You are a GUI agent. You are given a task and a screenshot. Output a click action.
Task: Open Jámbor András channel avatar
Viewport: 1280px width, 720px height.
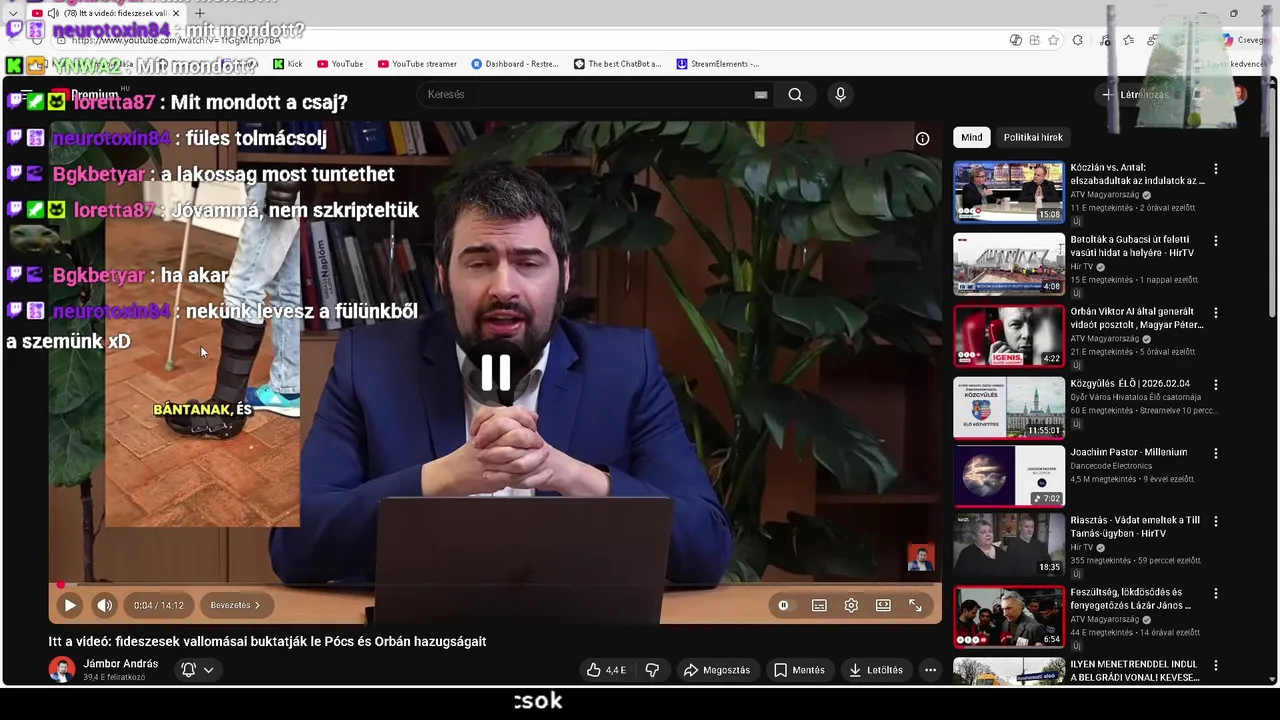[x=62, y=670]
